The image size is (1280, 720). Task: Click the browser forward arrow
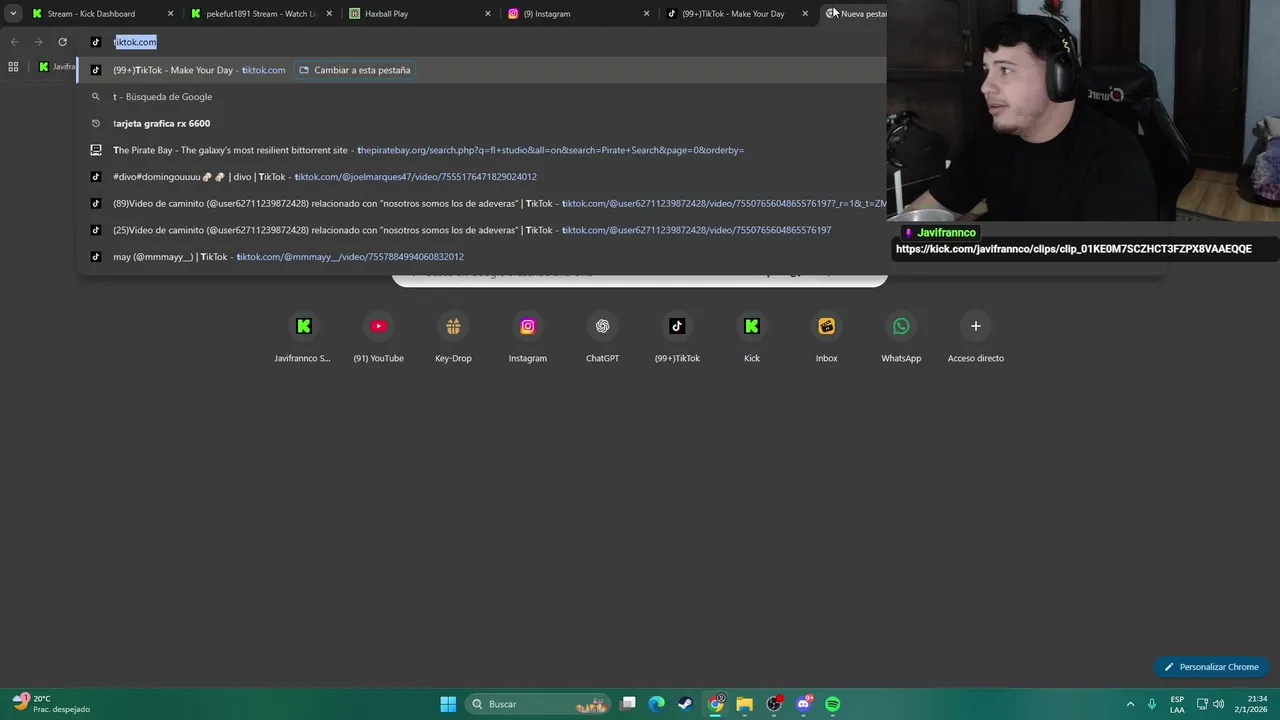tap(38, 42)
